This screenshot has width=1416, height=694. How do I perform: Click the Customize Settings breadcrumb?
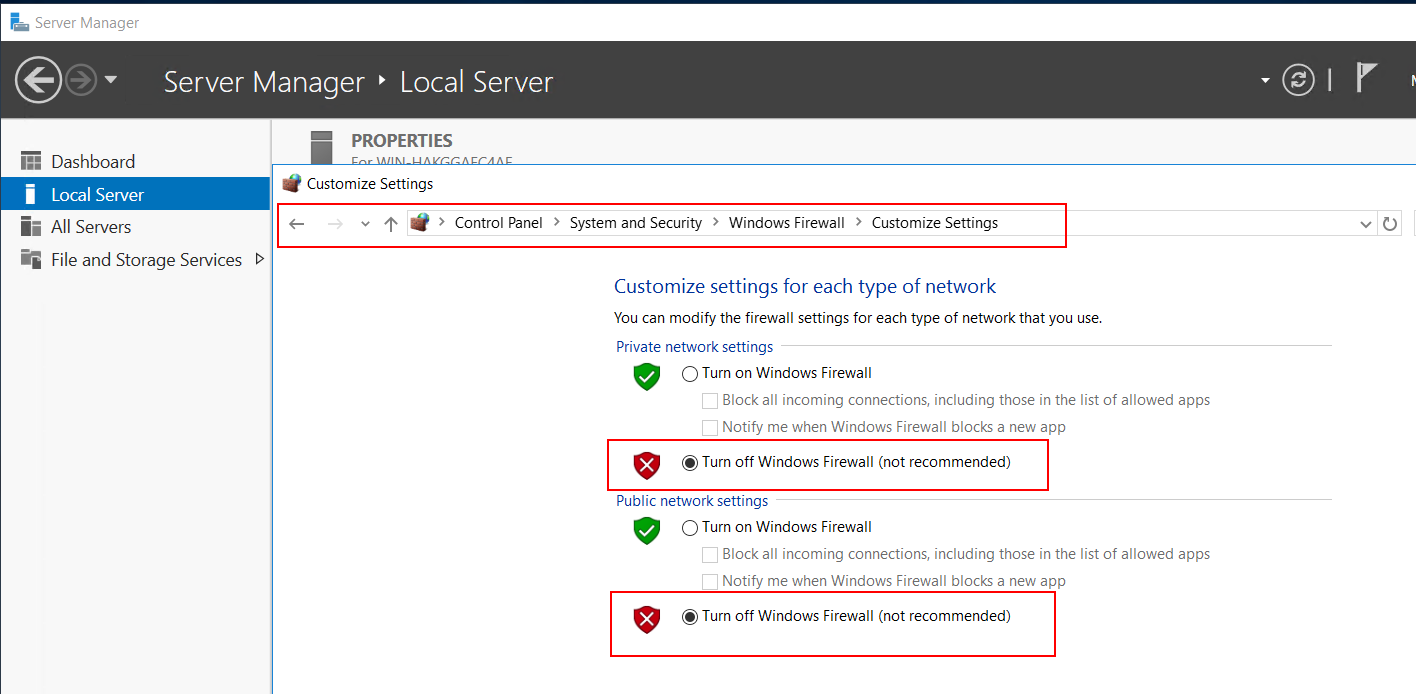point(935,223)
